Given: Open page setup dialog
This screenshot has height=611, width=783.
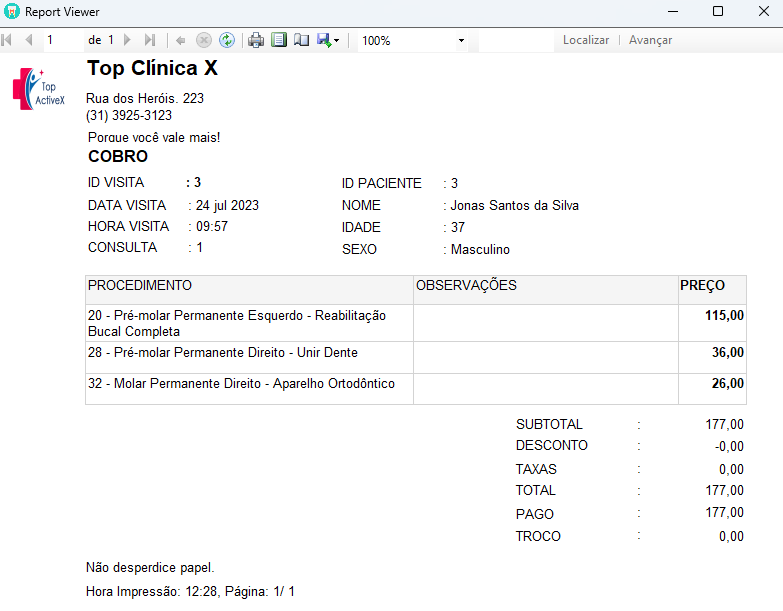Looking at the screenshot, I should (301, 40).
